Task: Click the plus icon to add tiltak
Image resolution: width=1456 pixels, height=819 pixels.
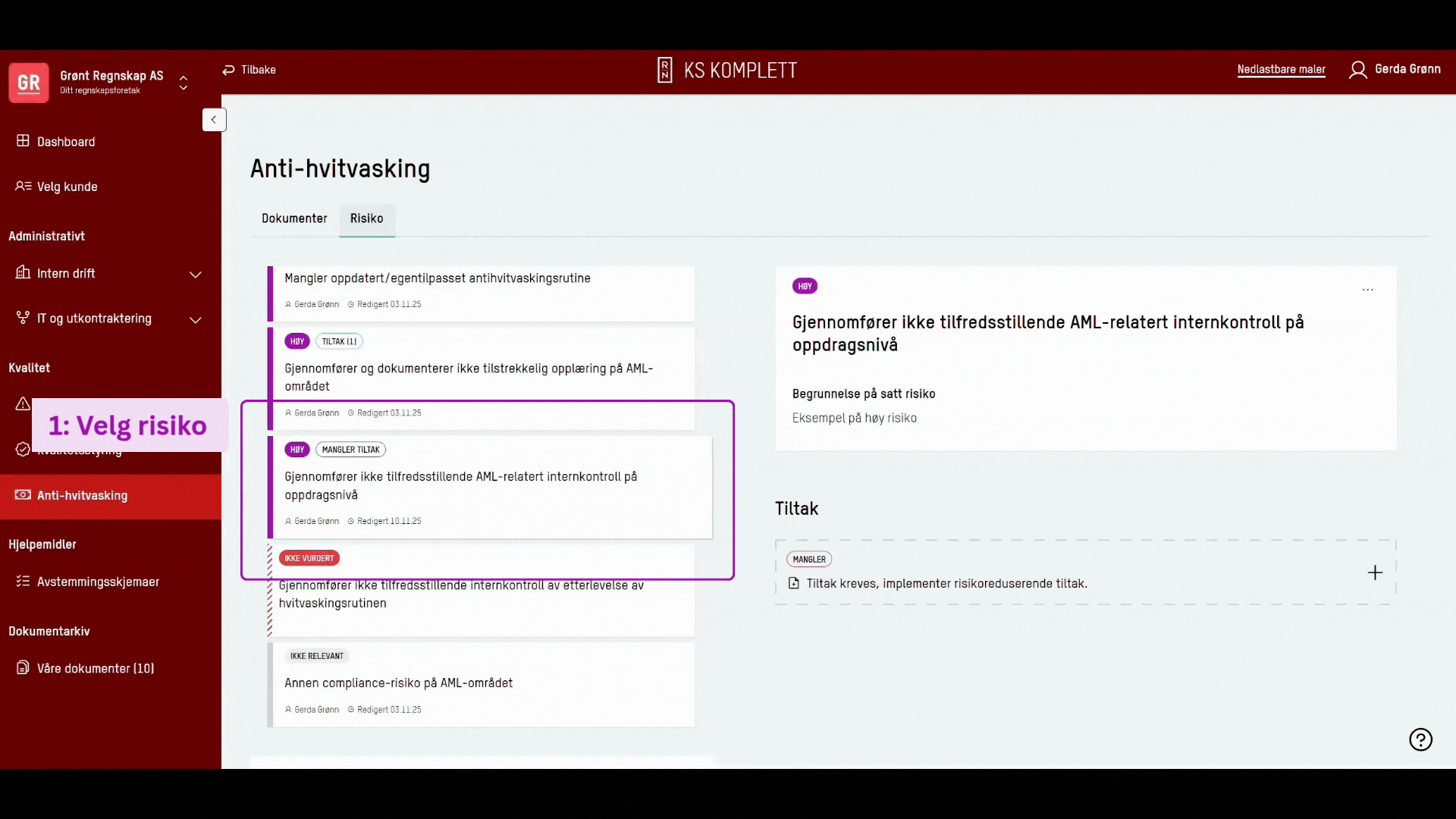Action: [1375, 573]
